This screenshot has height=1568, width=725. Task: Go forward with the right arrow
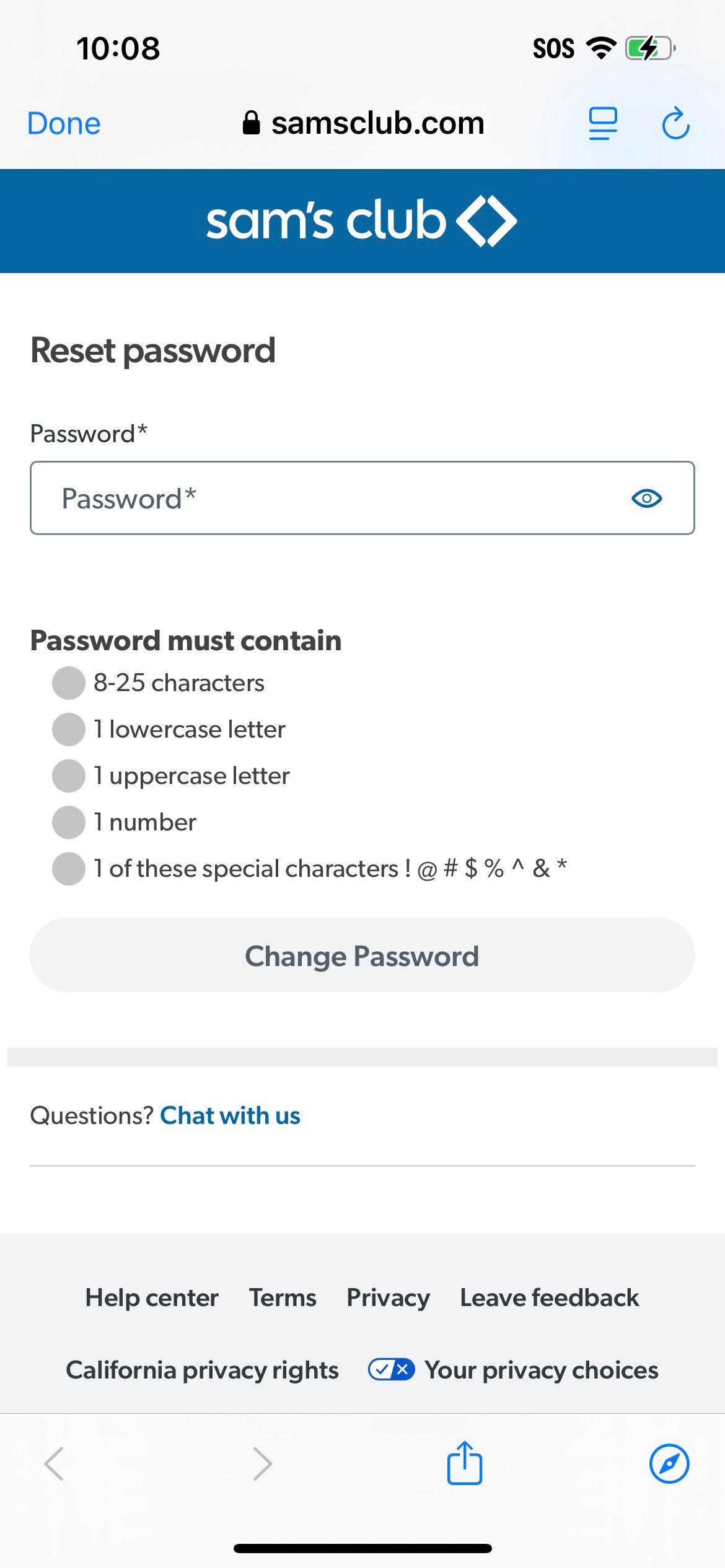pos(262,1464)
